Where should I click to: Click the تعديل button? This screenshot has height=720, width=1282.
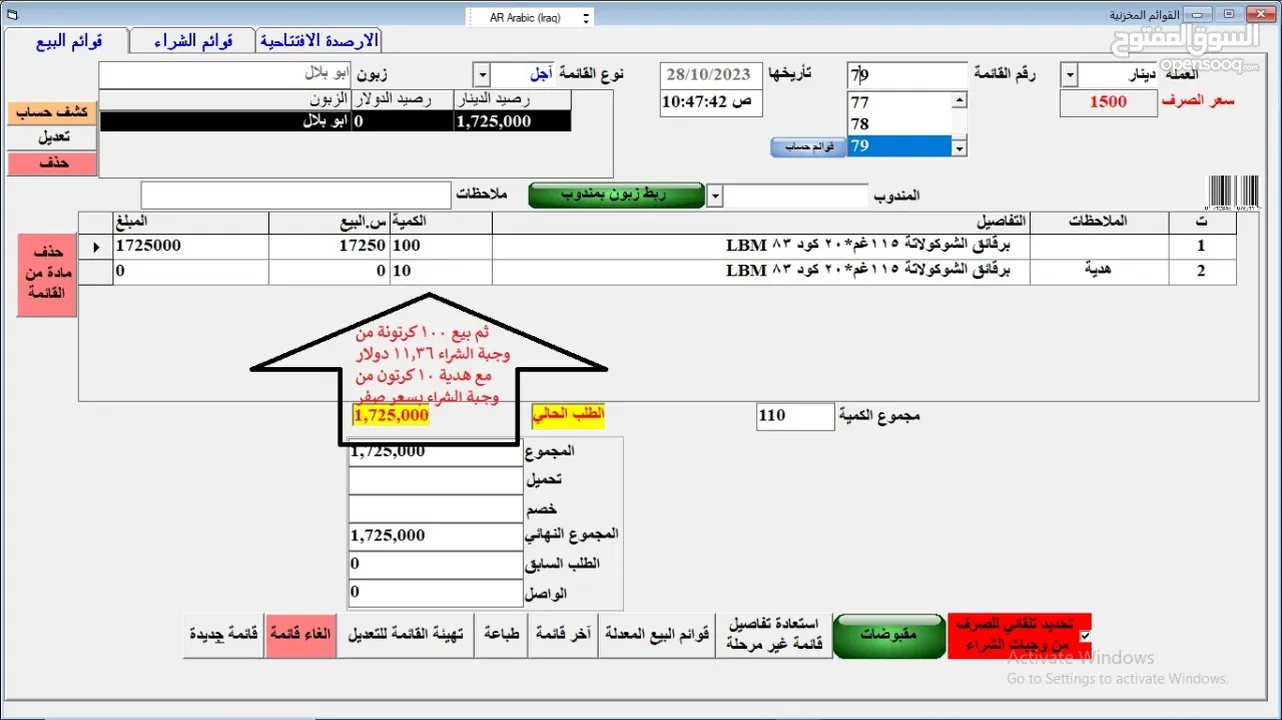tap(52, 138)
